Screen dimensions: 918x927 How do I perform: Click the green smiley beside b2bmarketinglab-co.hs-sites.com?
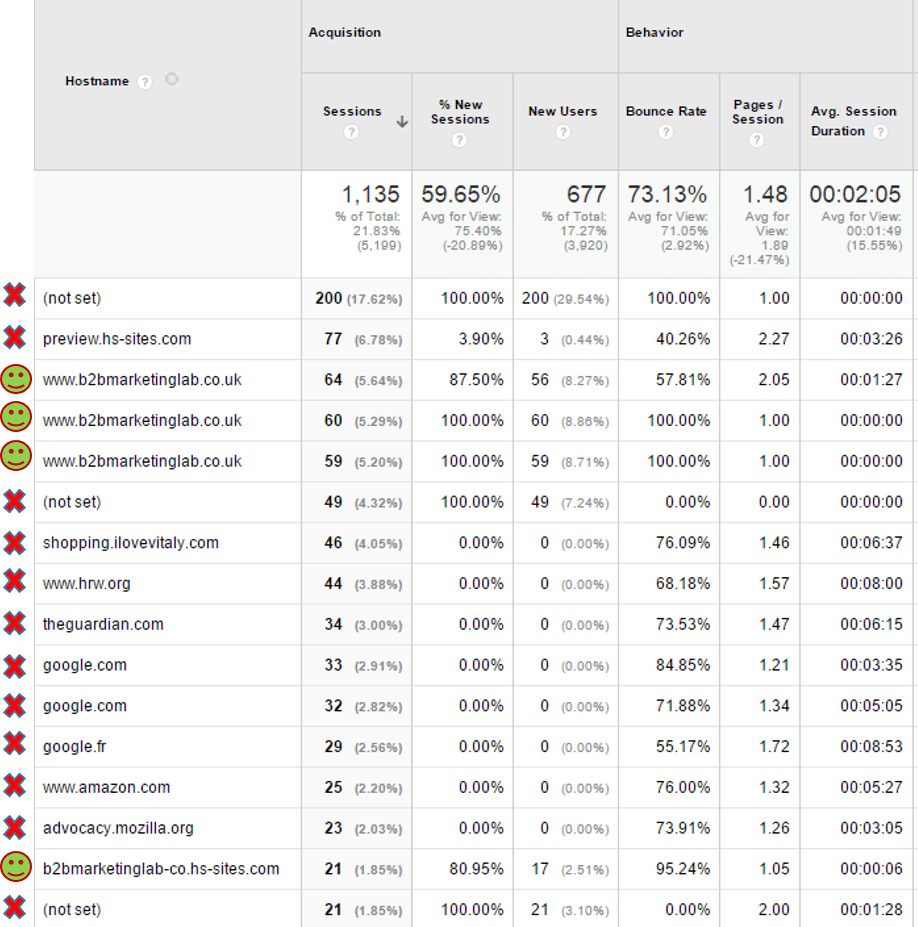click(15, 869)
